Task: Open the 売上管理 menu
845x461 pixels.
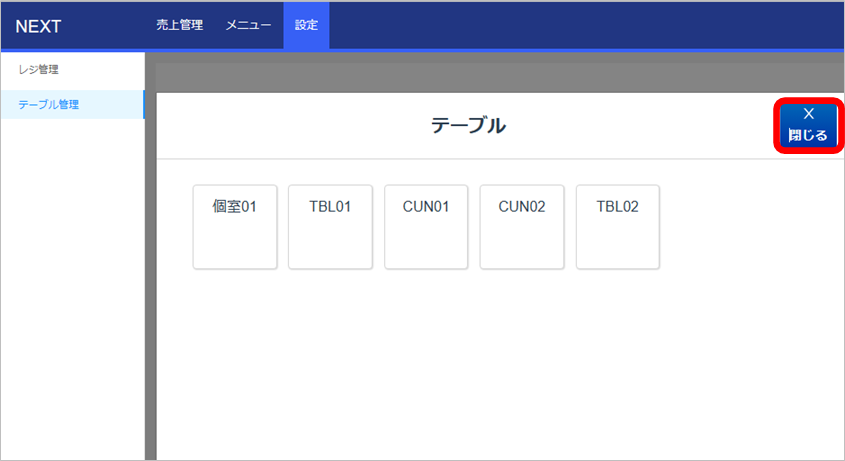Action: [180, 25]
